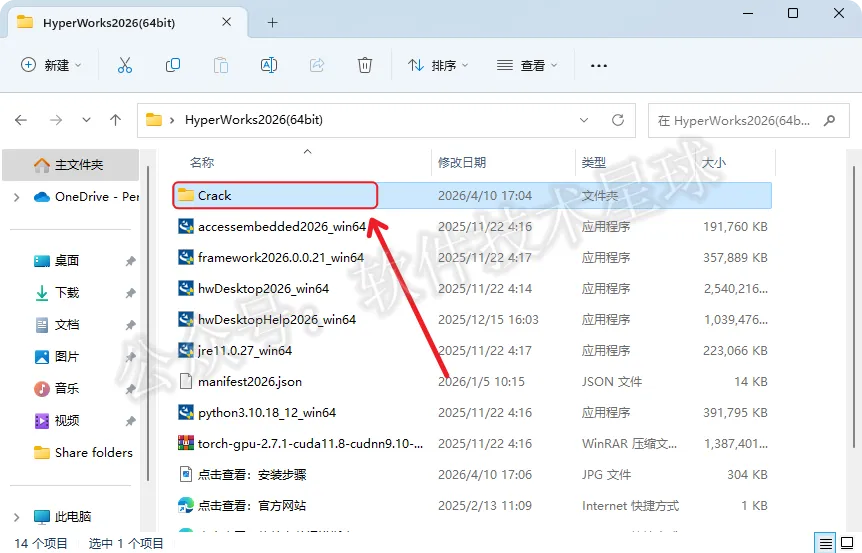
Task: Sort by 大小 column header
Action: click(x=714, y=163)
